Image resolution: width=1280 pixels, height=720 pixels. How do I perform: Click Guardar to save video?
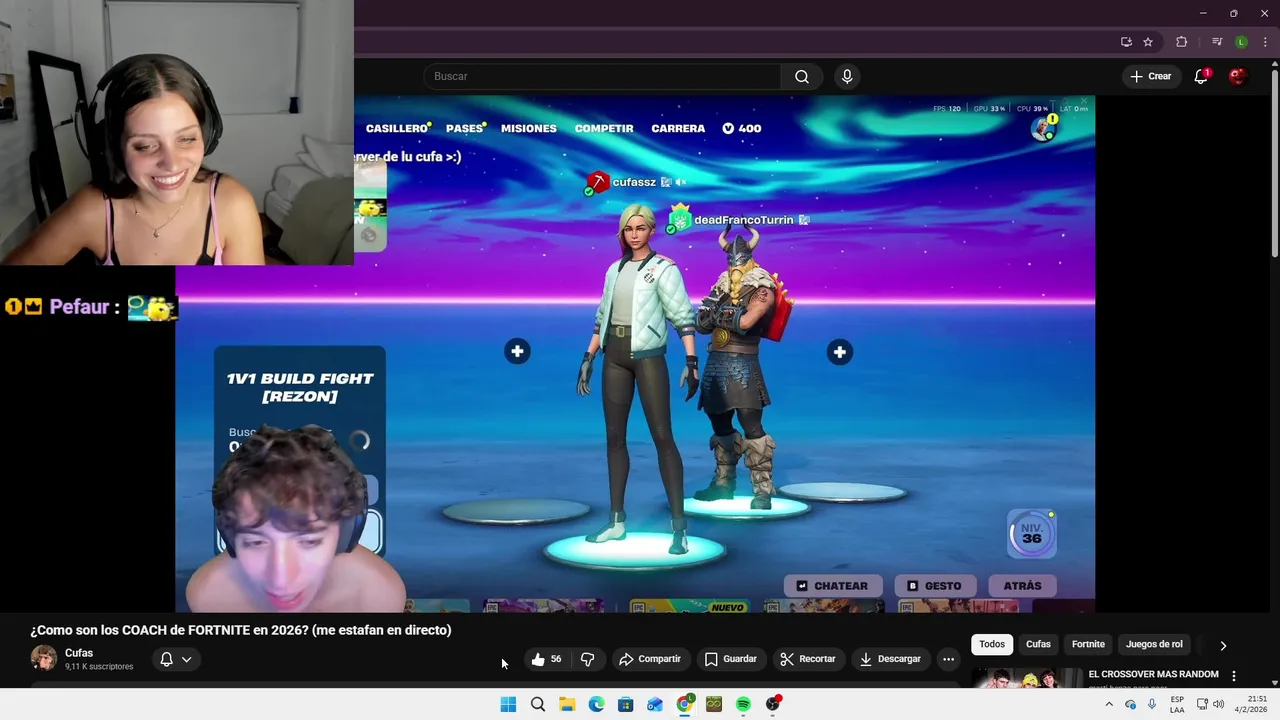click(730, 659)
